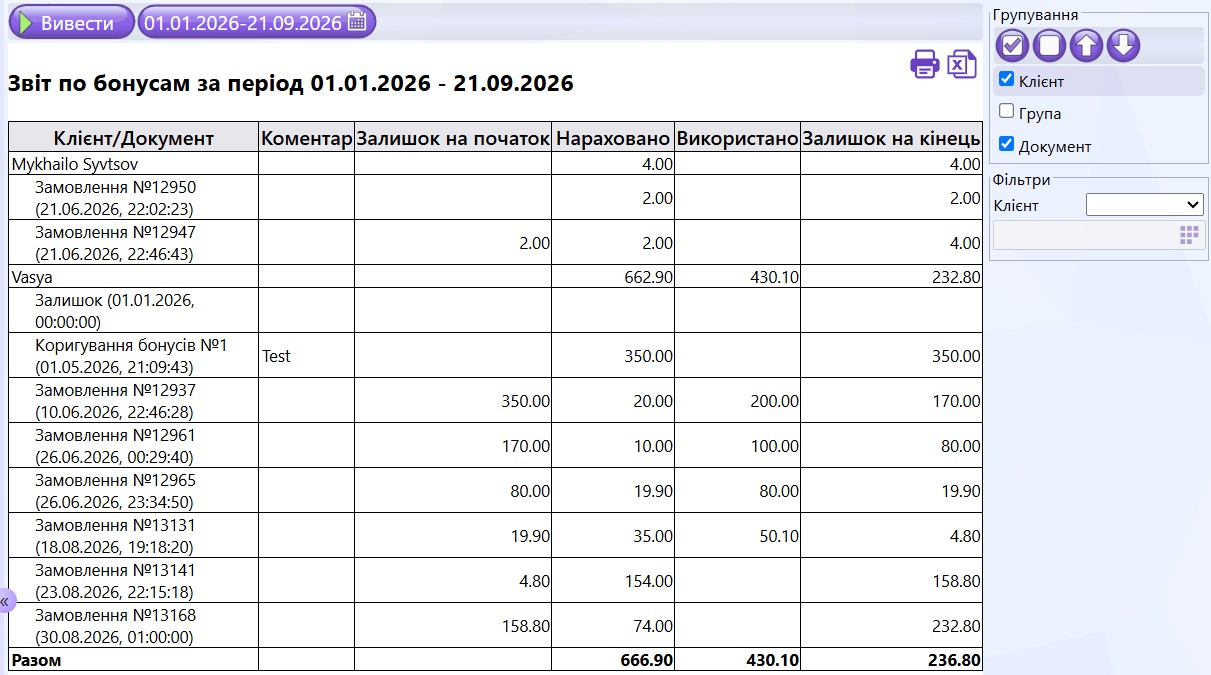Click the Вивести run button
Viewport: 1211px width, 675px height.
click(x=71, y=22)
